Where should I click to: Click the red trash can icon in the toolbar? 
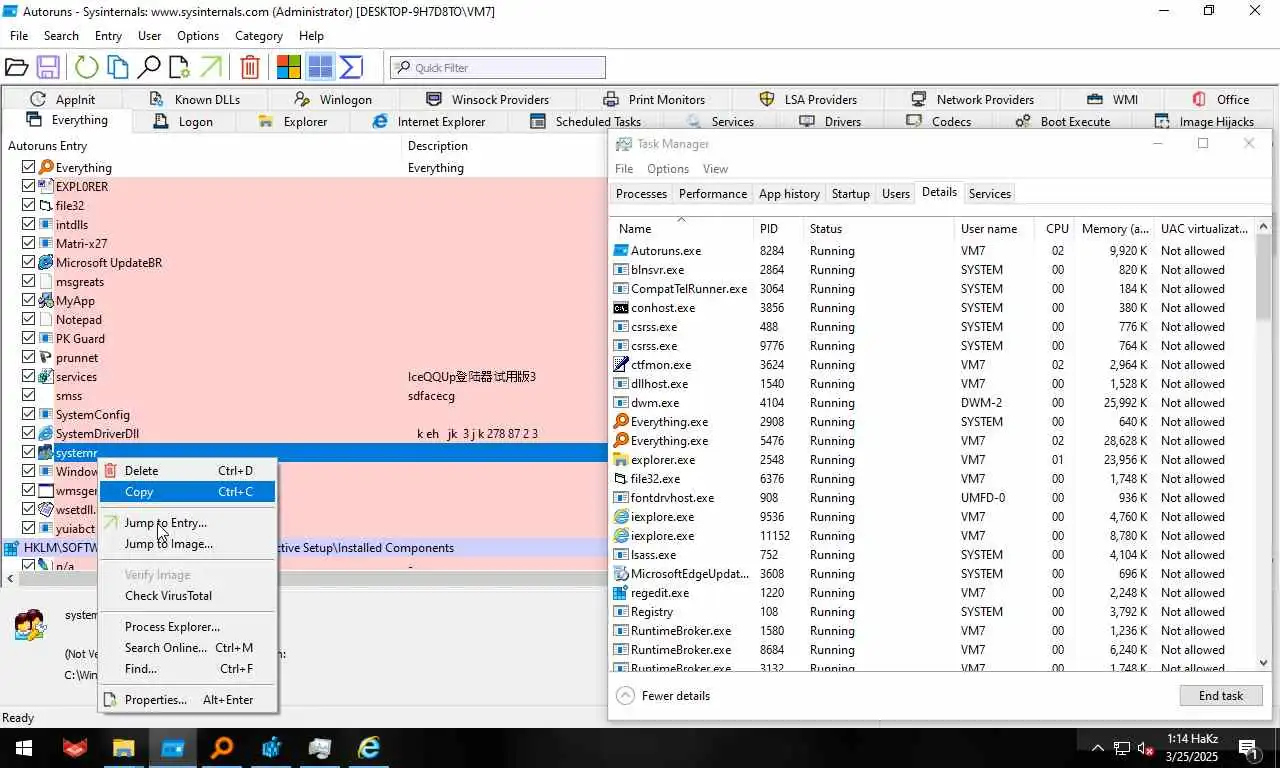pos(250,67)
